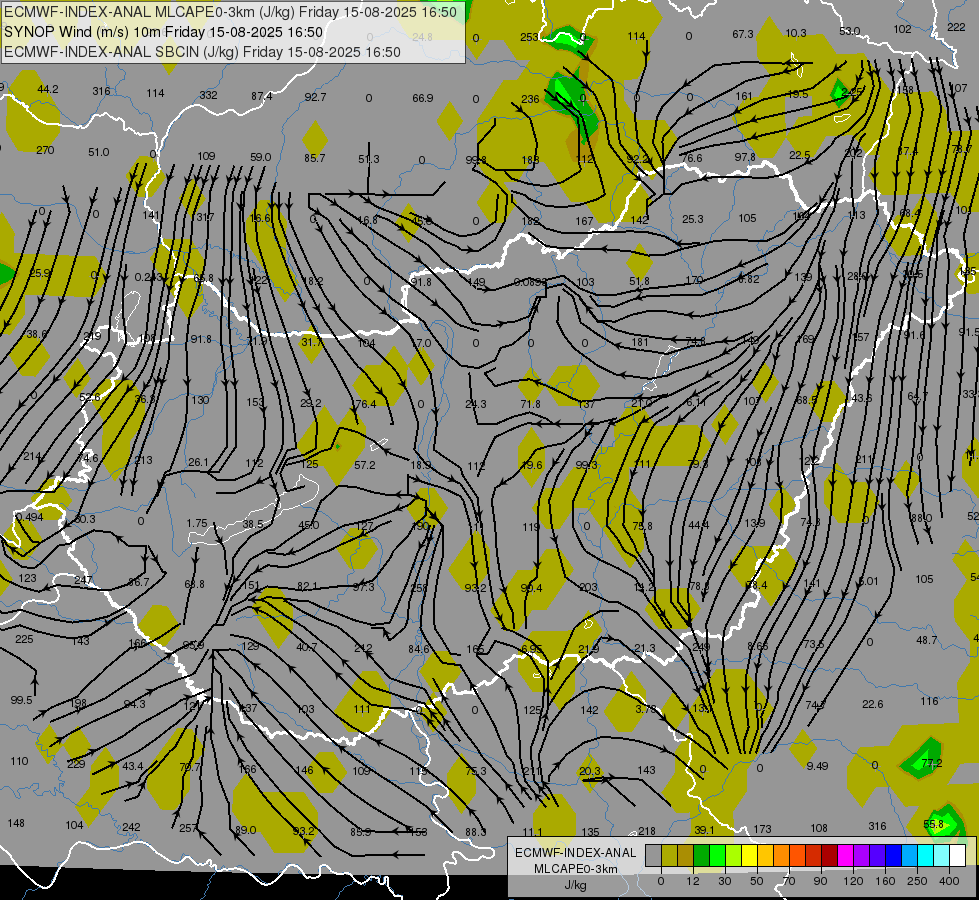979x900 pixels.
Task: Click the map value 57.2
Action: pos(365,465)
